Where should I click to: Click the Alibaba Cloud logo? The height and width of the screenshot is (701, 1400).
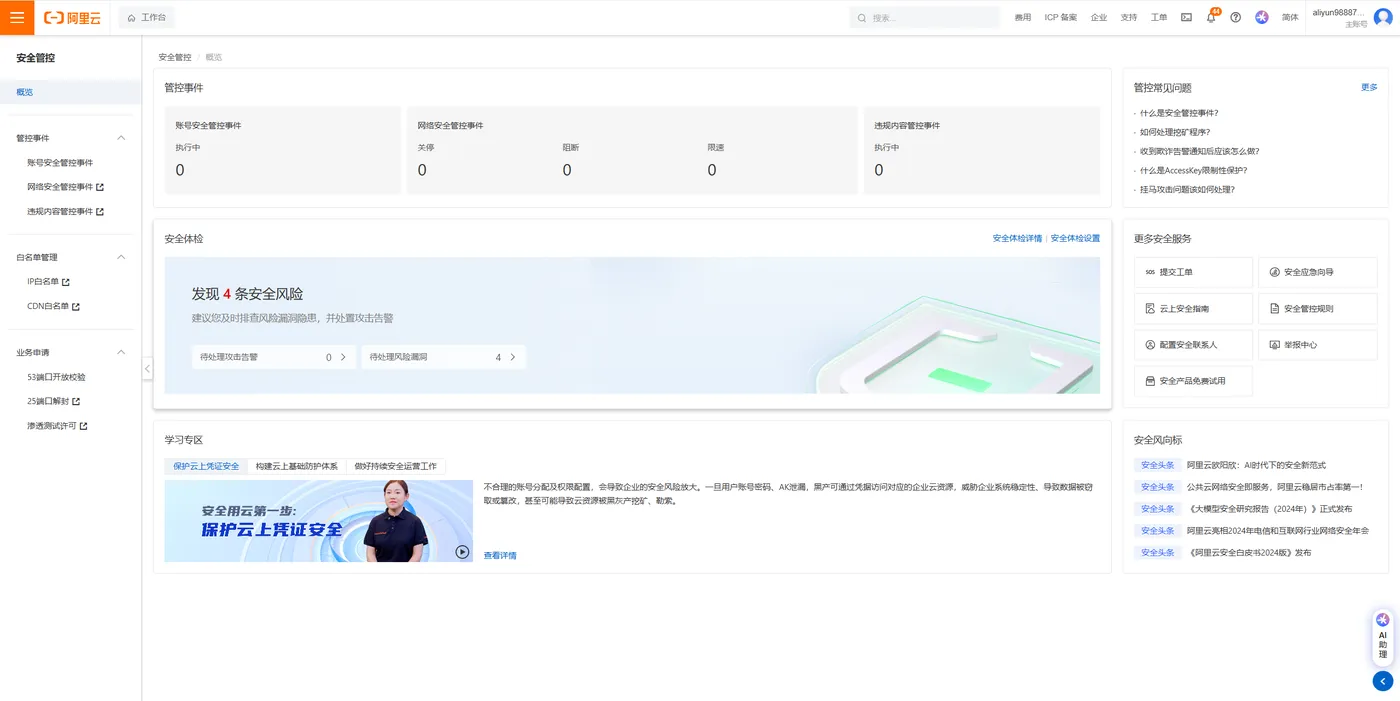(72, 18)
